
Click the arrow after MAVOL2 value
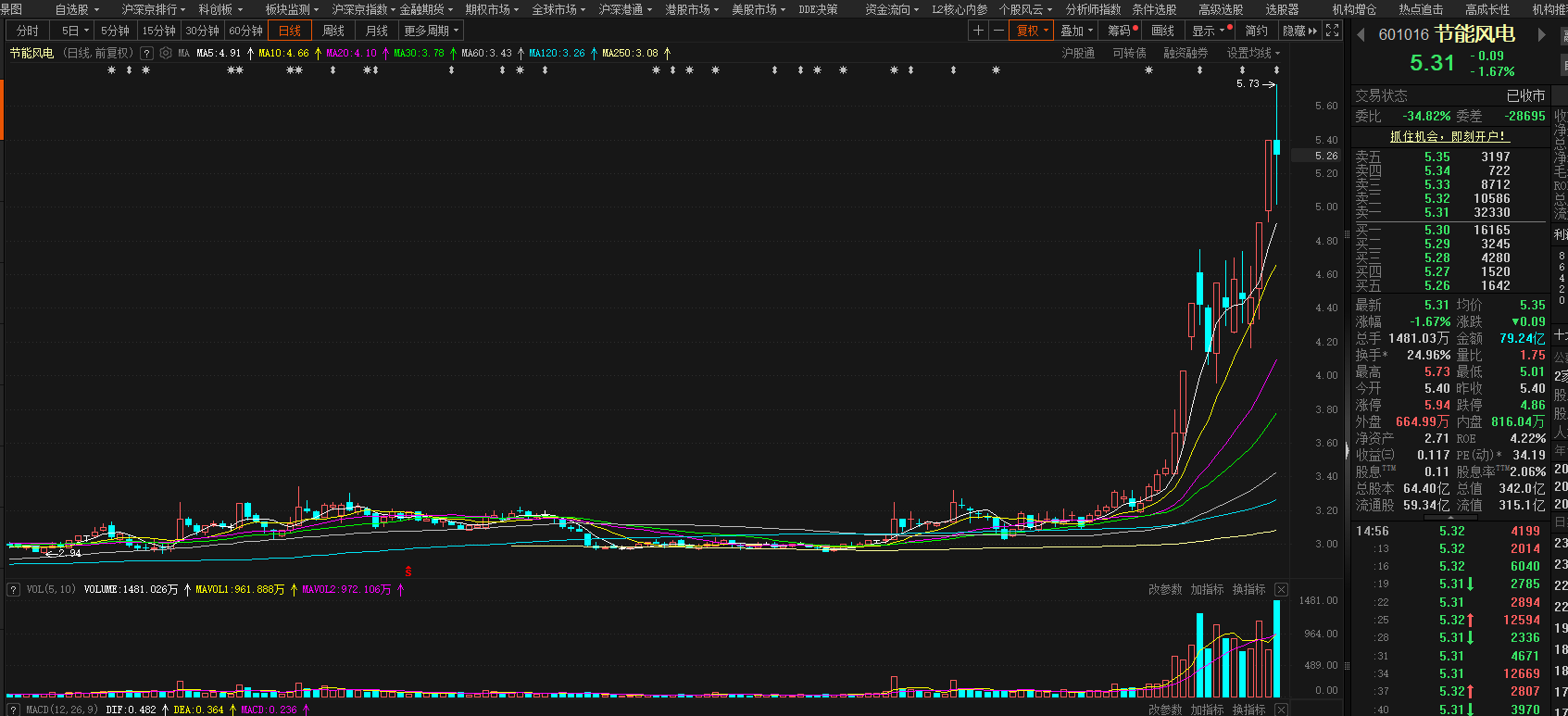coord(400,589)
